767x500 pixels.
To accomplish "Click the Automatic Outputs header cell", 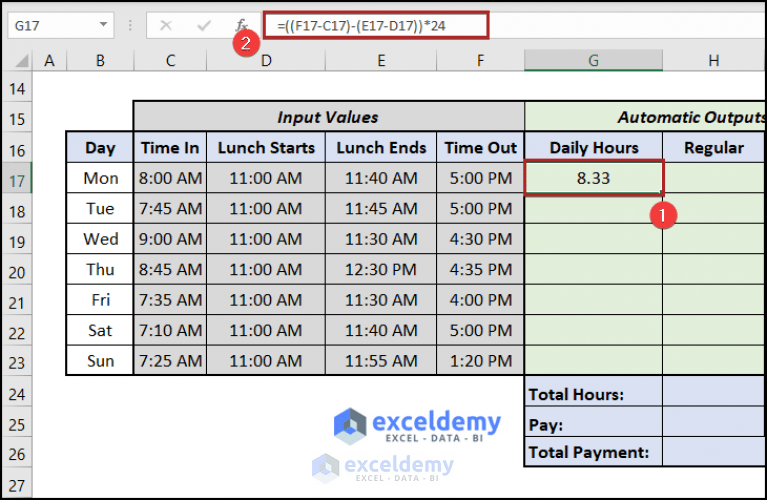I will [x=645, y=117].
